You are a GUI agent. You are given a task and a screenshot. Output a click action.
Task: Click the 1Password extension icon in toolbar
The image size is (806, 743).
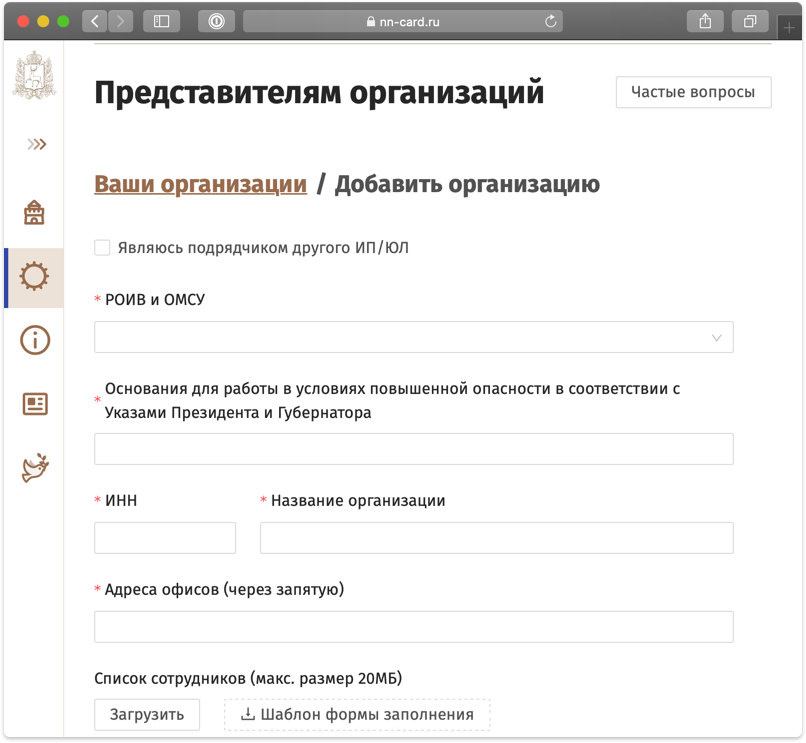click(x=217, y=21)
